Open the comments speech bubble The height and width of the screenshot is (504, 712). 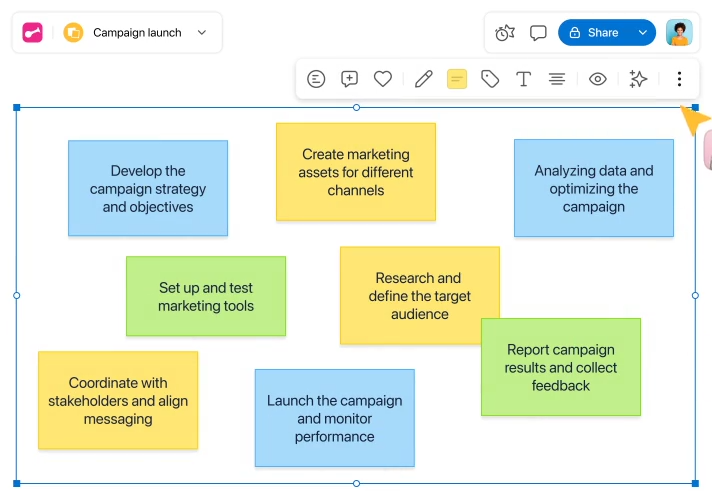click(538, 33)
